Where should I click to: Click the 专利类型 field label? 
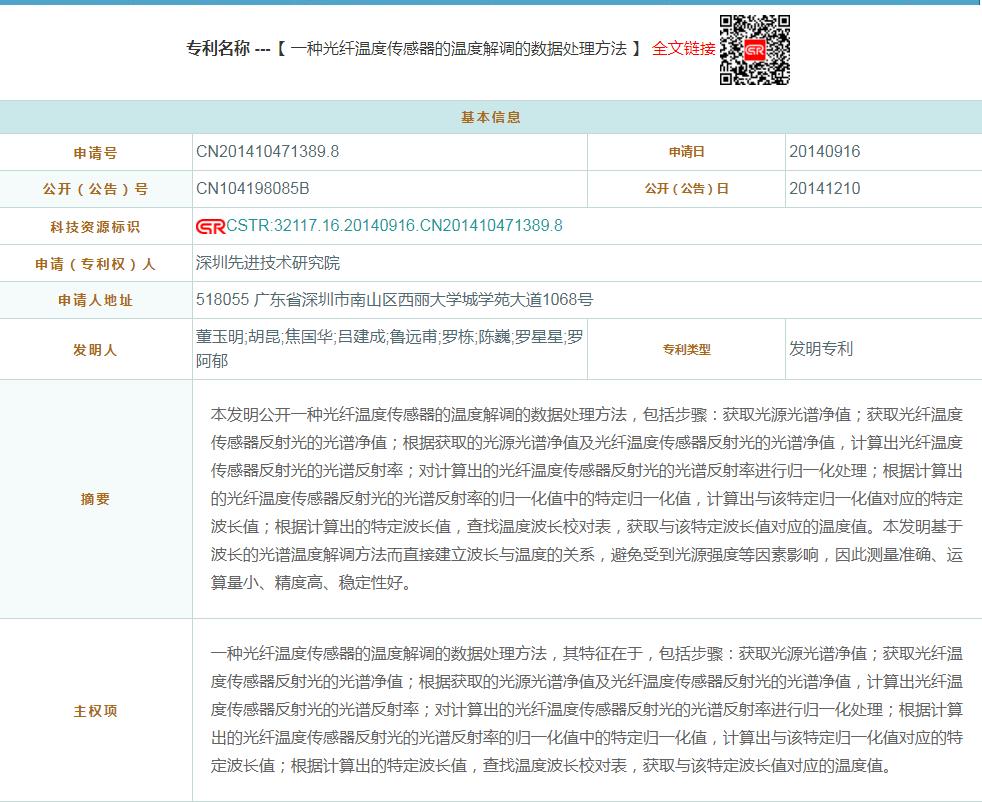(x=686, y=350)
